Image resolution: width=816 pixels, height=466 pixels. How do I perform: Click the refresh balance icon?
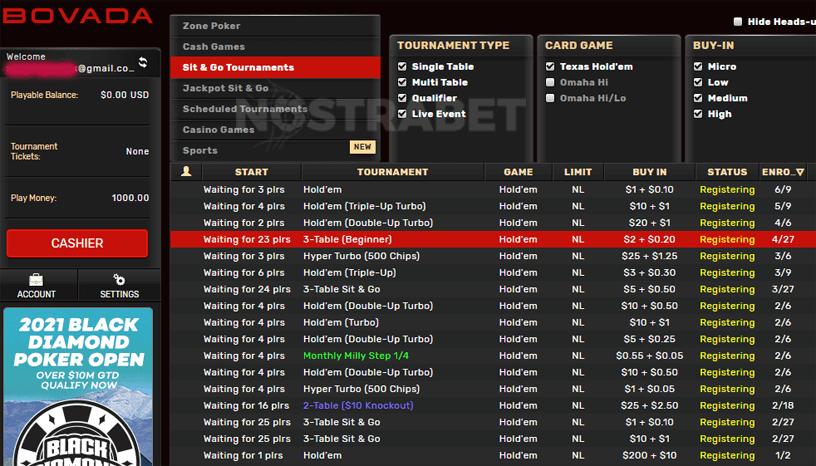(143, 62)
